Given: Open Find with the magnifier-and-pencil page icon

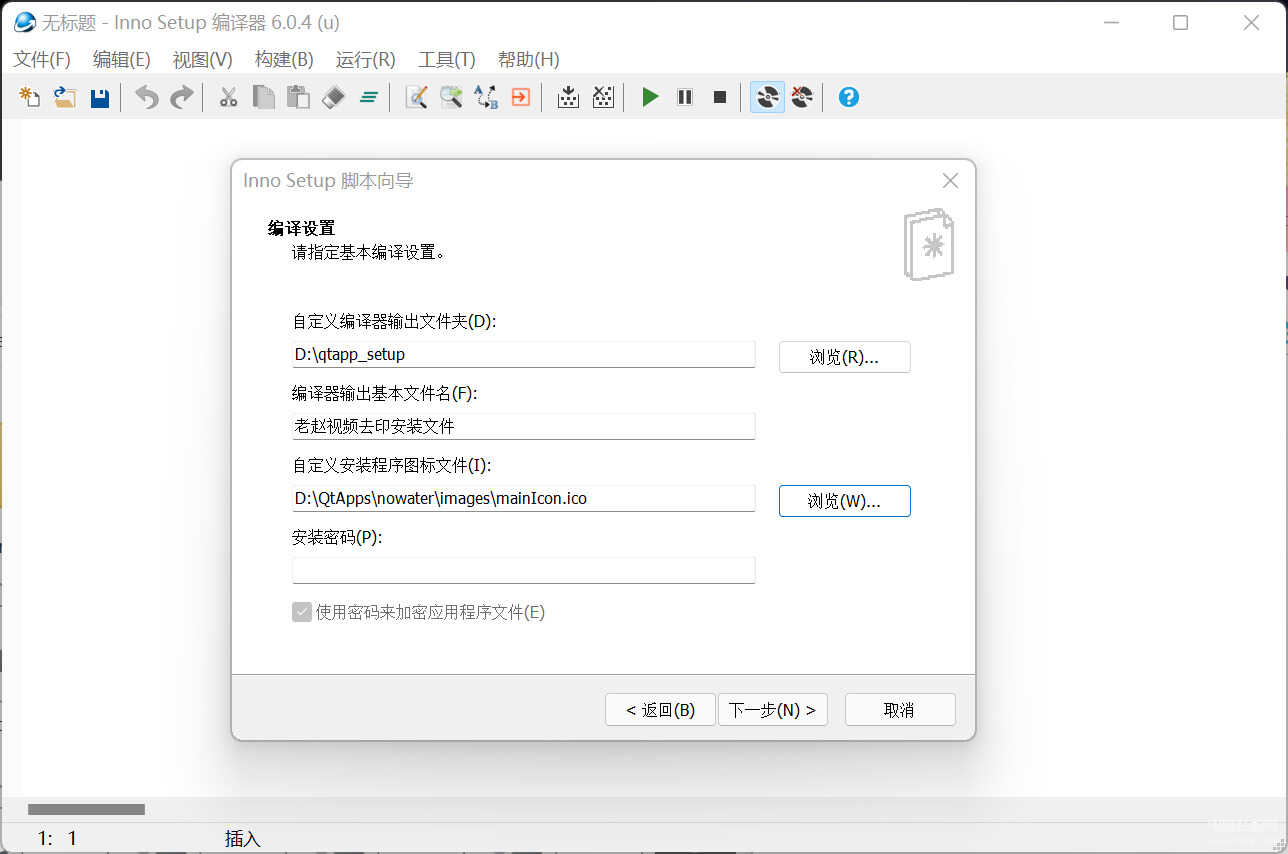Looking at the screenshot, I should pos(416,97).
